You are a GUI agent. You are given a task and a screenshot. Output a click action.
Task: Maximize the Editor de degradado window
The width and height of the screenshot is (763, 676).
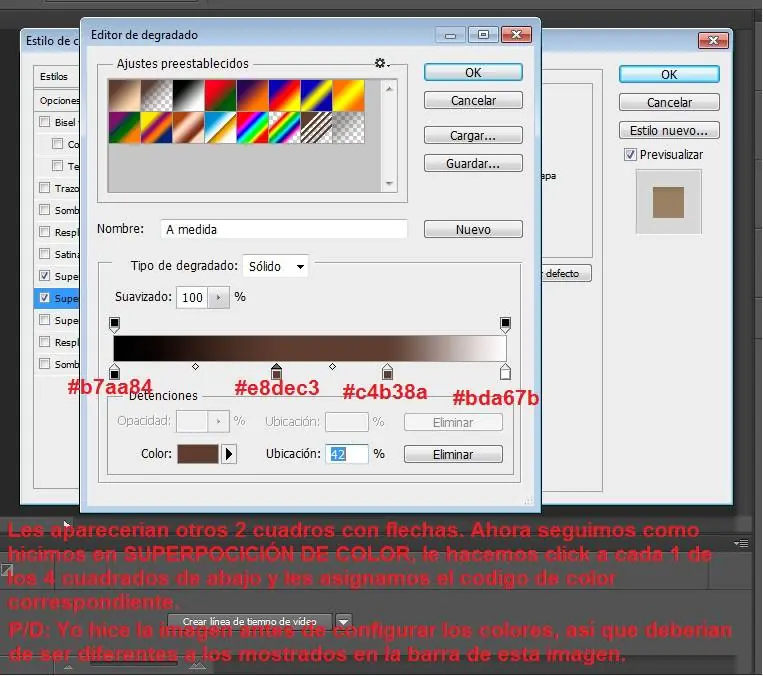point(483,35)
